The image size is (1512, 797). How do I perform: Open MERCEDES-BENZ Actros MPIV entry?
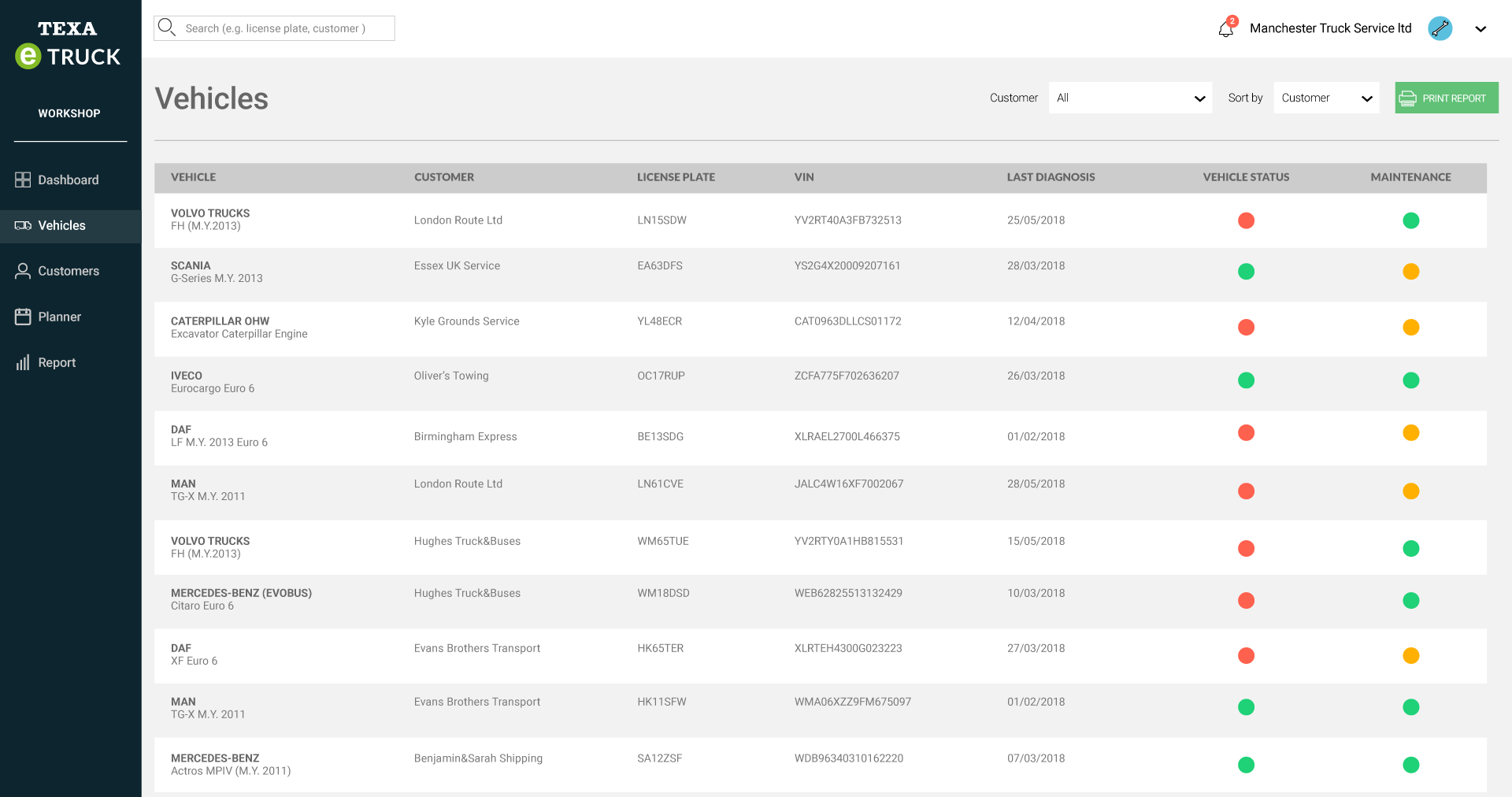(231, 765)
